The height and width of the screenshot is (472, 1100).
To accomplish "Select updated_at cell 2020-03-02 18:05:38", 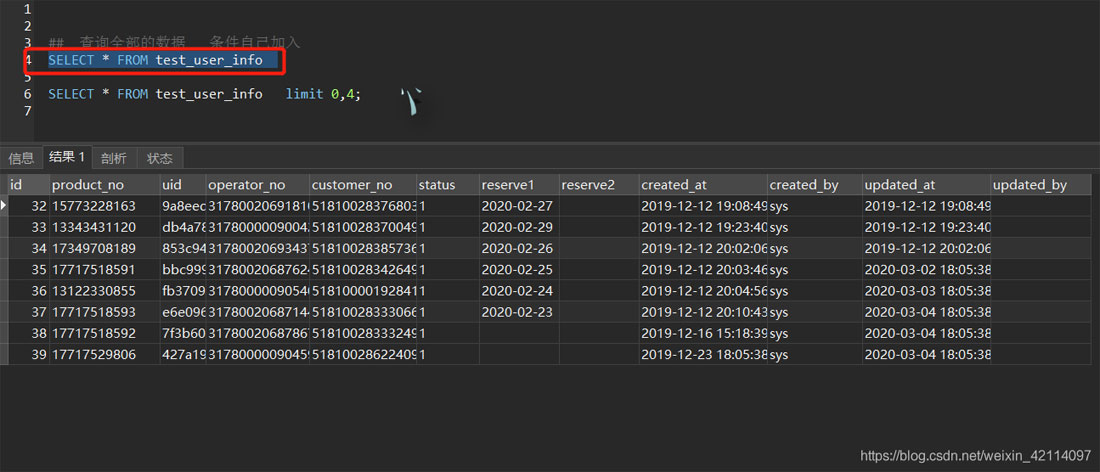I will coord(927,269).
